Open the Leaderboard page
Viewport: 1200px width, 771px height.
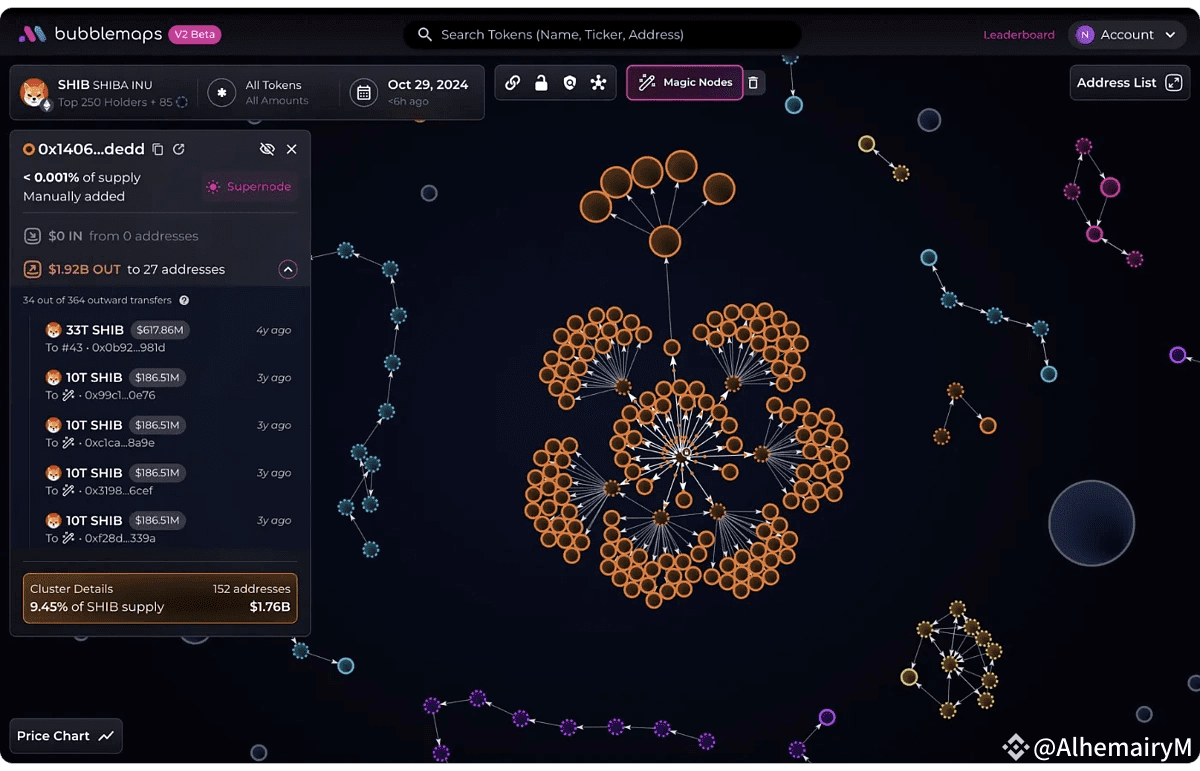click(x=1019, y=34)
